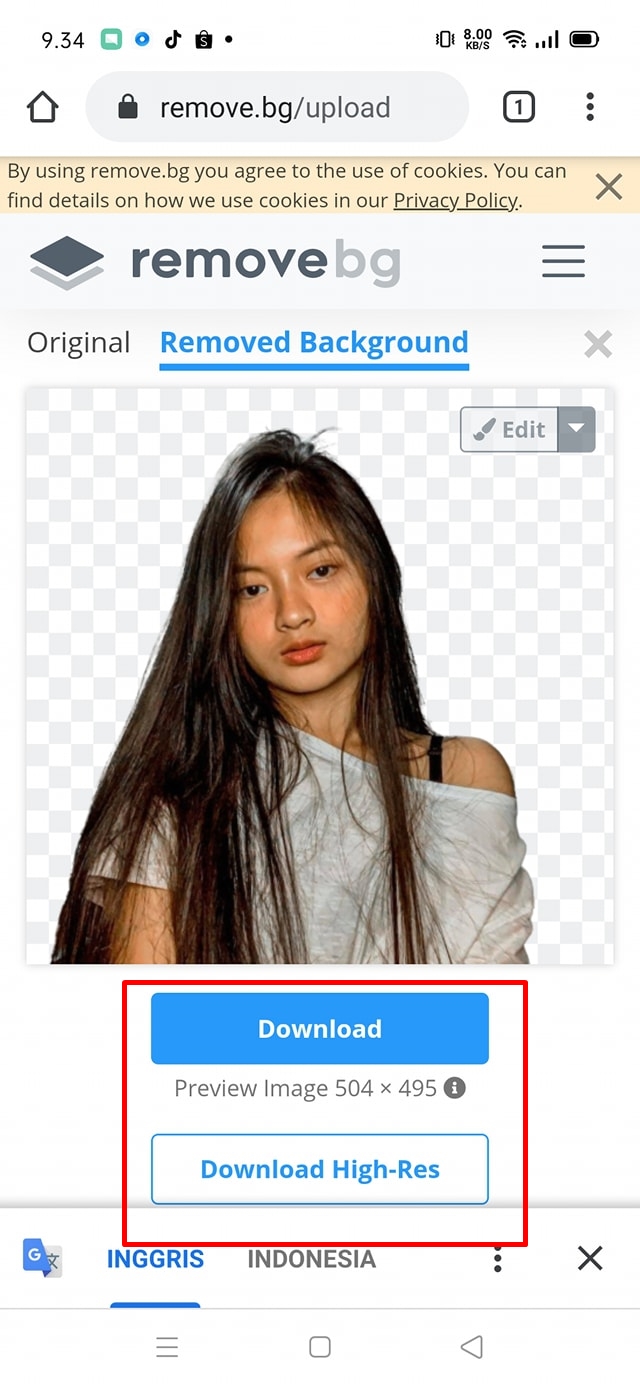Click the remove.bg logo

[x=215, y=262]
